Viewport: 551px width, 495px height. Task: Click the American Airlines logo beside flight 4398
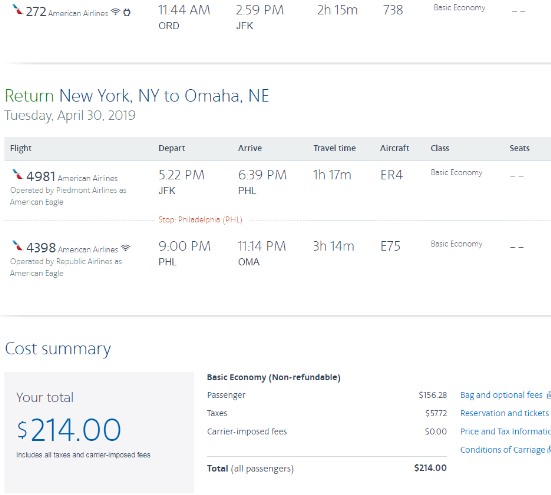pos(17,246)
